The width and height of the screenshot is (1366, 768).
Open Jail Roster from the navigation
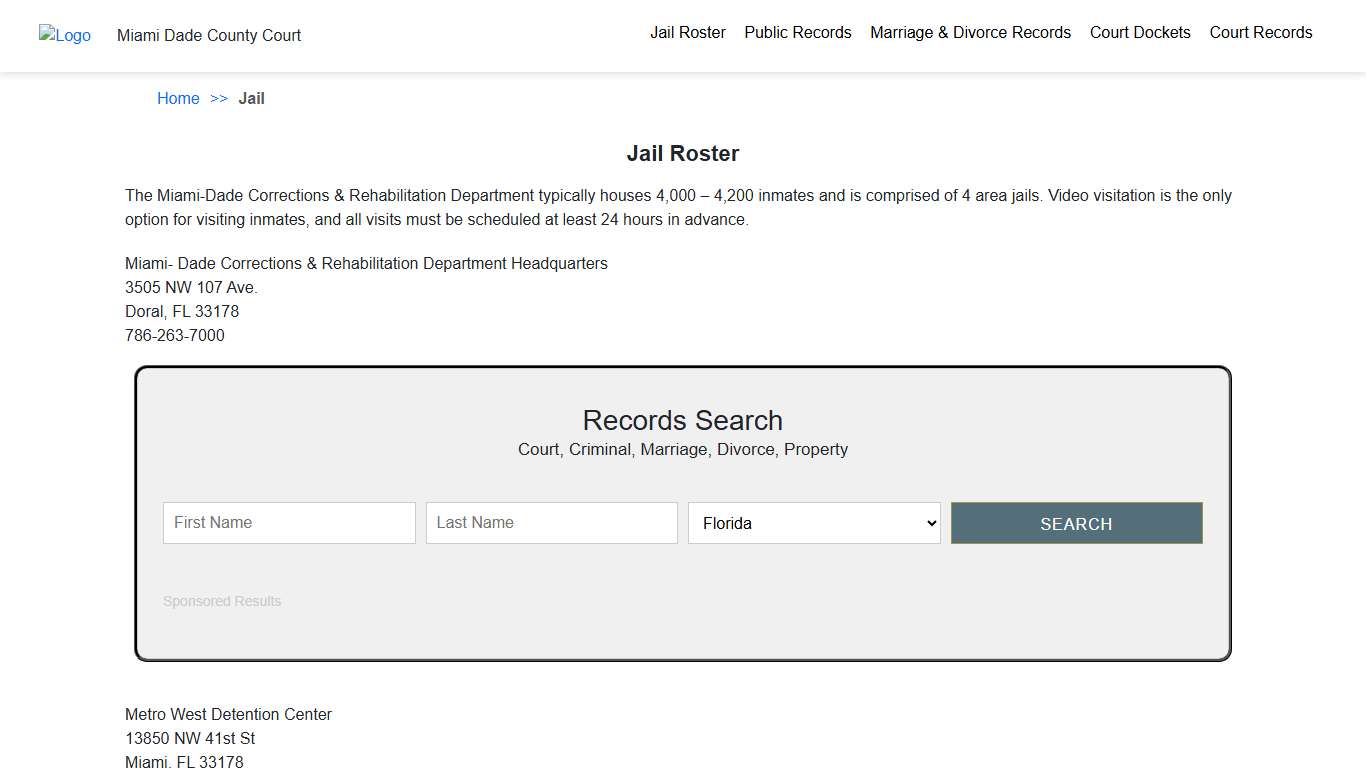(x=688, y=32)
